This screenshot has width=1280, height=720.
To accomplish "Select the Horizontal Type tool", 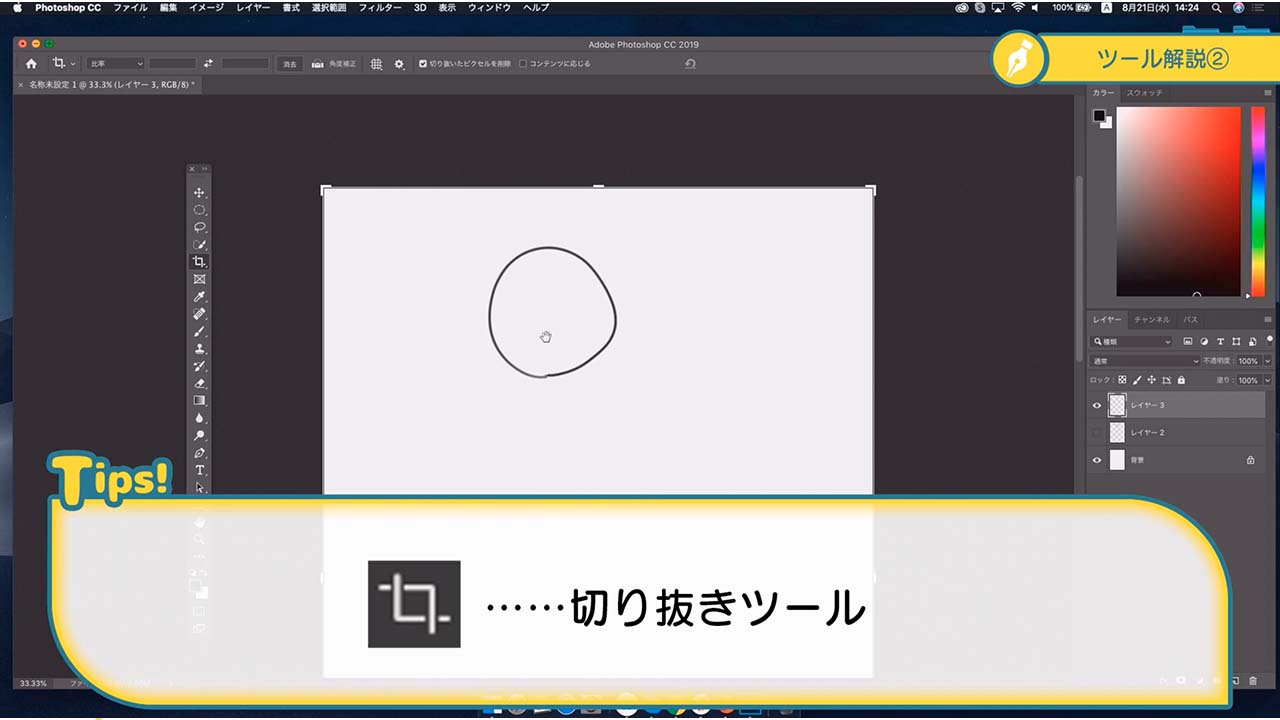I will pyautogui.click(x=199, y=470).
